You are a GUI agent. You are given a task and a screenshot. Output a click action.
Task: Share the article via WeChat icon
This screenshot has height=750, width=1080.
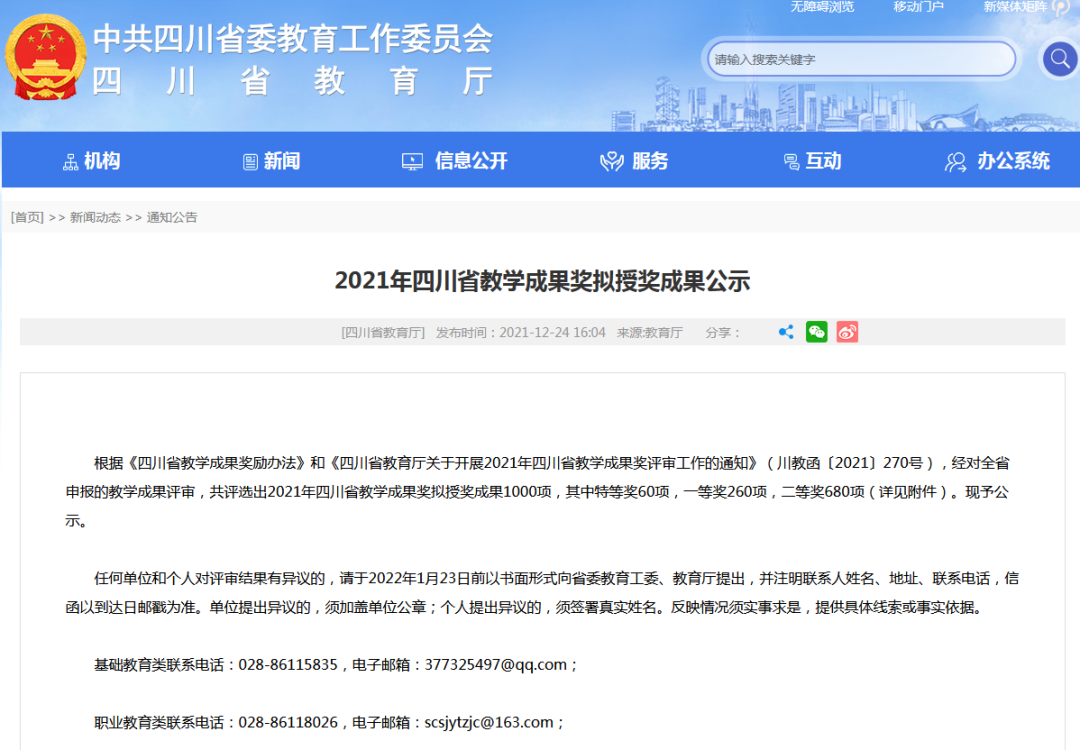pos(816,331)
